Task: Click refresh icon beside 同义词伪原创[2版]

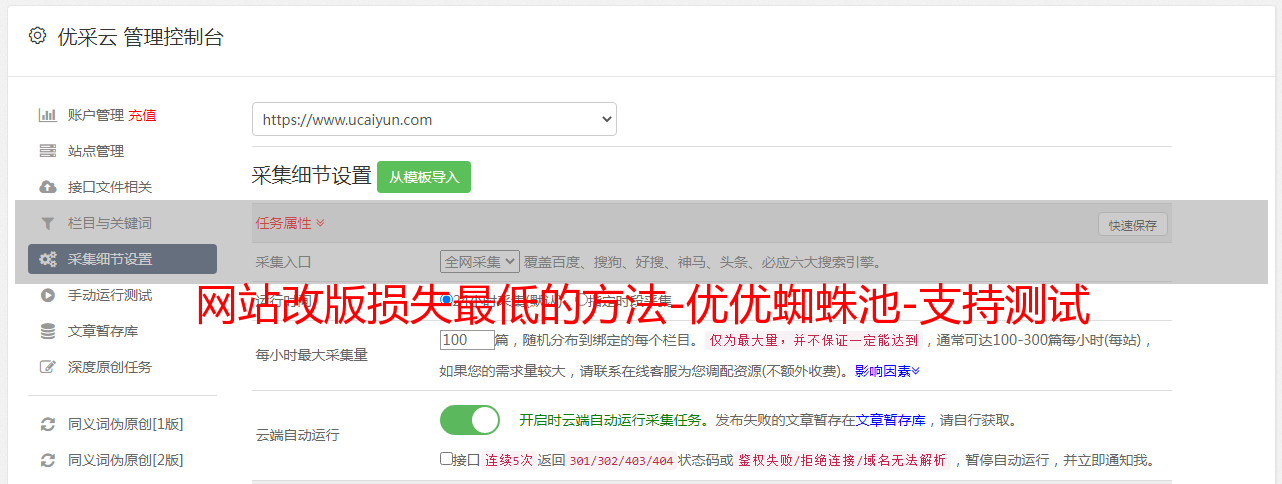Action: tap(47, 460)
